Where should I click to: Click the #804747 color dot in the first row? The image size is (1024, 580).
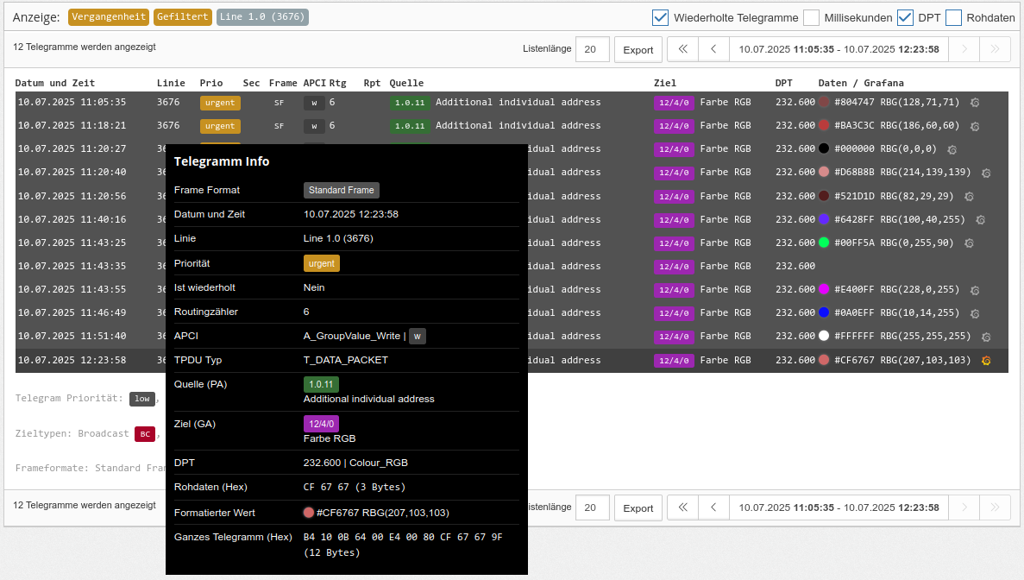pyautogui.click(x=824, y=102)
